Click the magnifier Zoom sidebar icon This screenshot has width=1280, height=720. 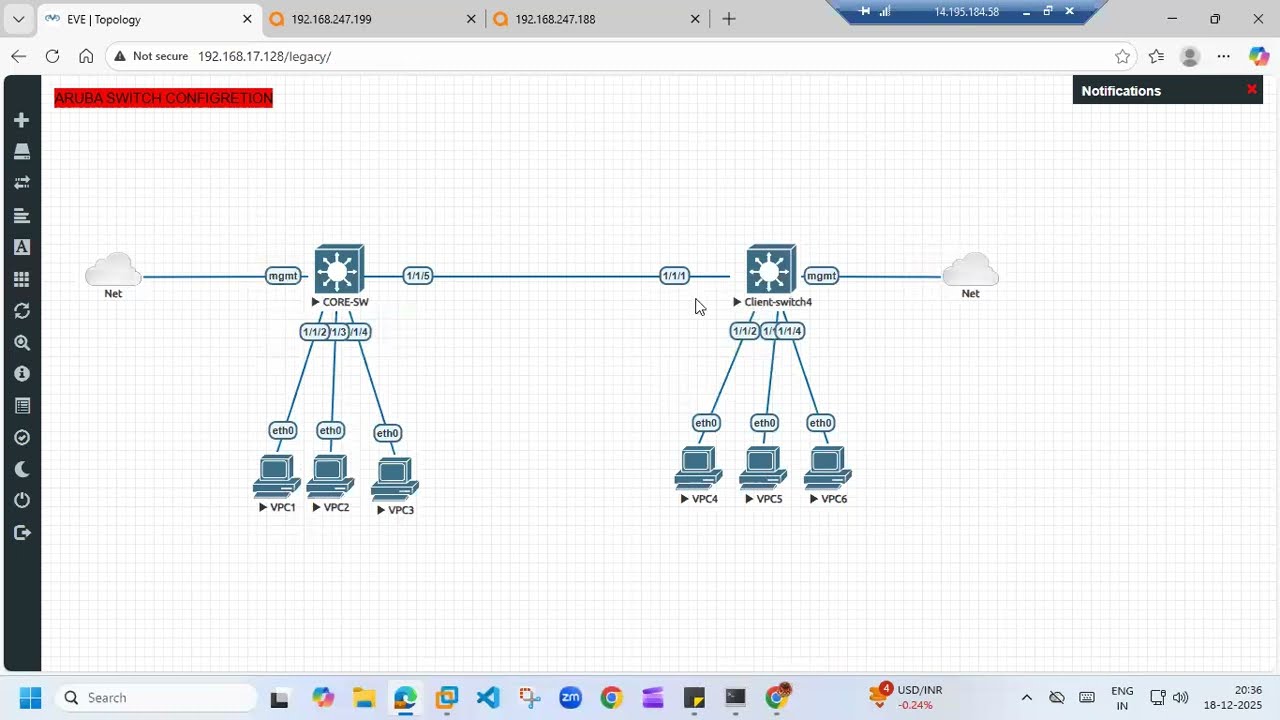[21, 342]
